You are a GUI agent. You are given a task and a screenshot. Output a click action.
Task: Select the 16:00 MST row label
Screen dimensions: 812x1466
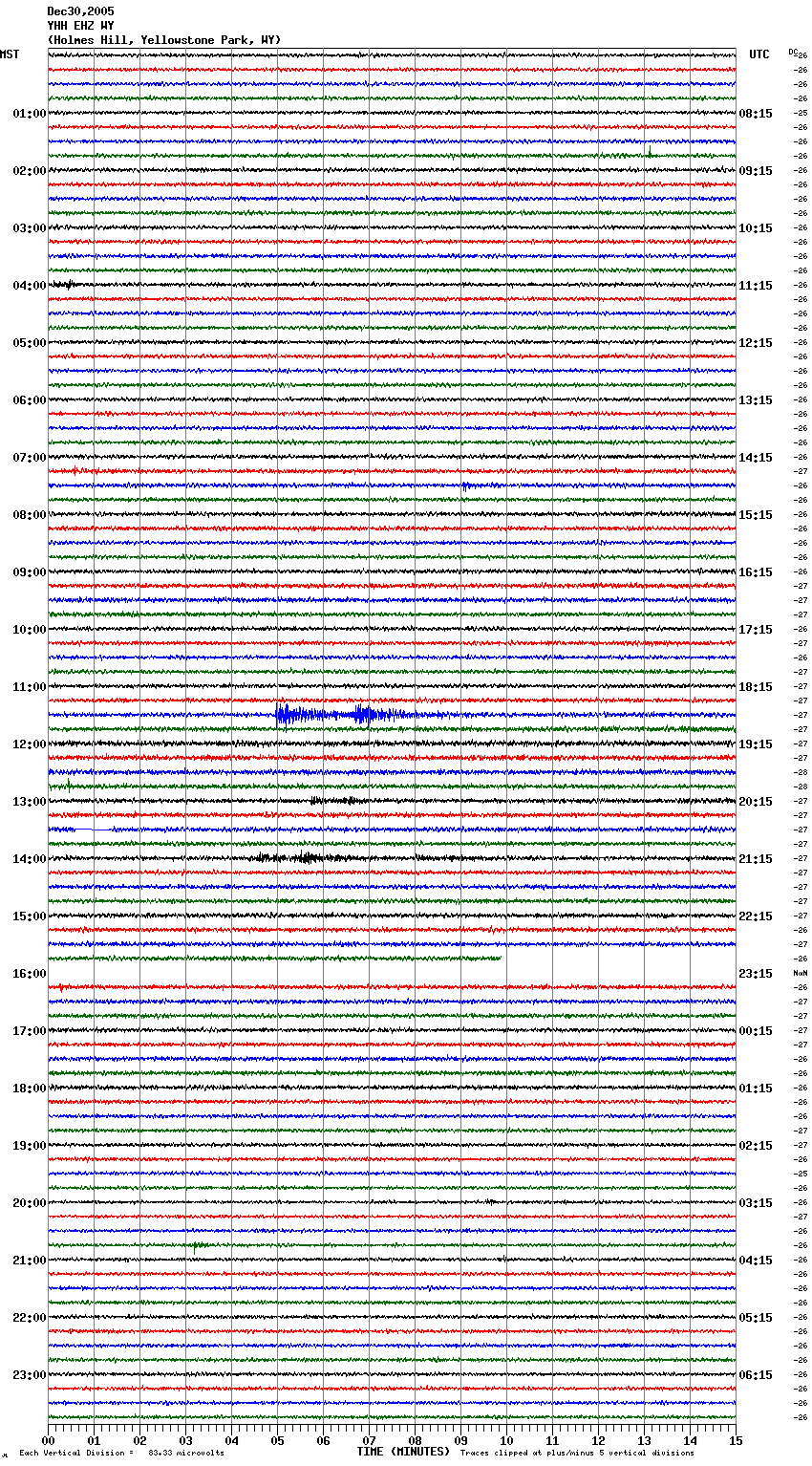click(x=30, y=974)
